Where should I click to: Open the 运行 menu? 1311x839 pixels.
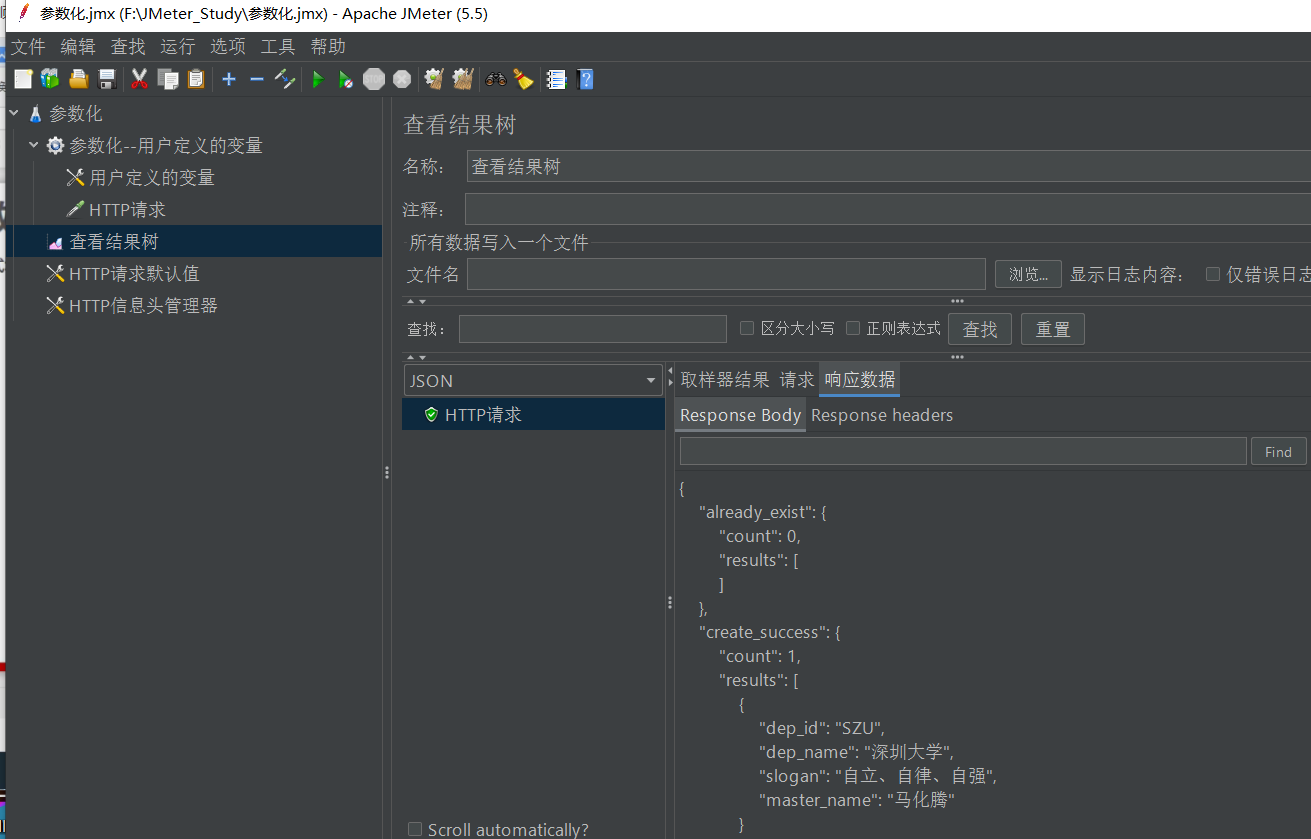[x=178, y=47]
